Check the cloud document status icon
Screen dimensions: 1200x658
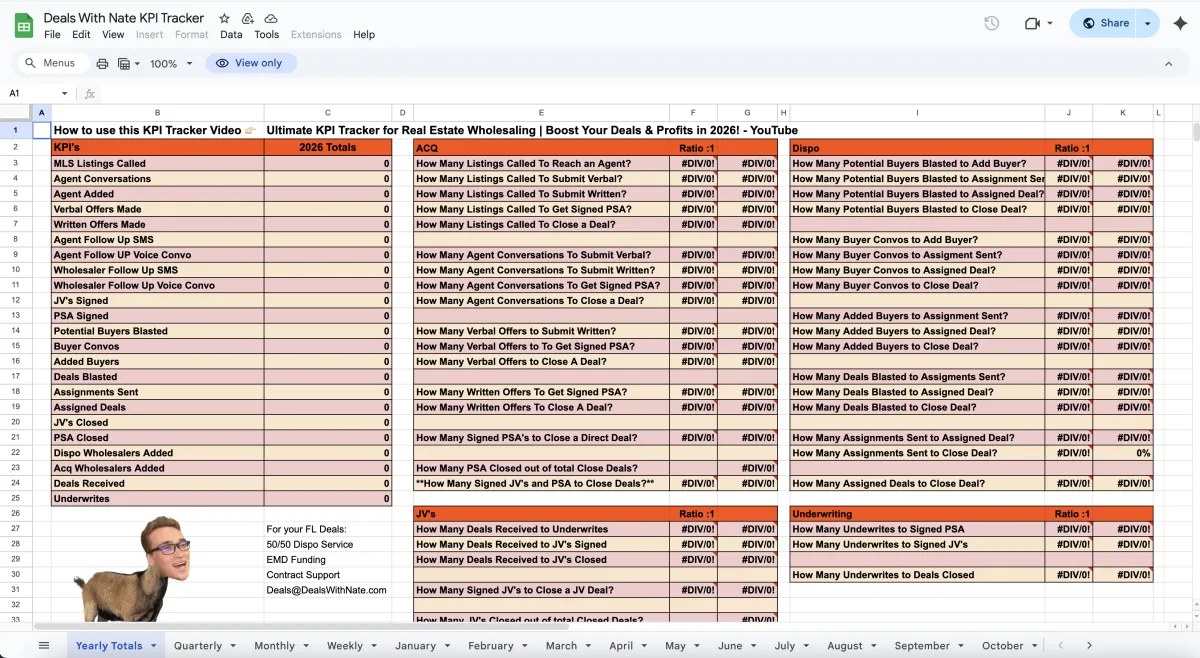tap(271, 18)
